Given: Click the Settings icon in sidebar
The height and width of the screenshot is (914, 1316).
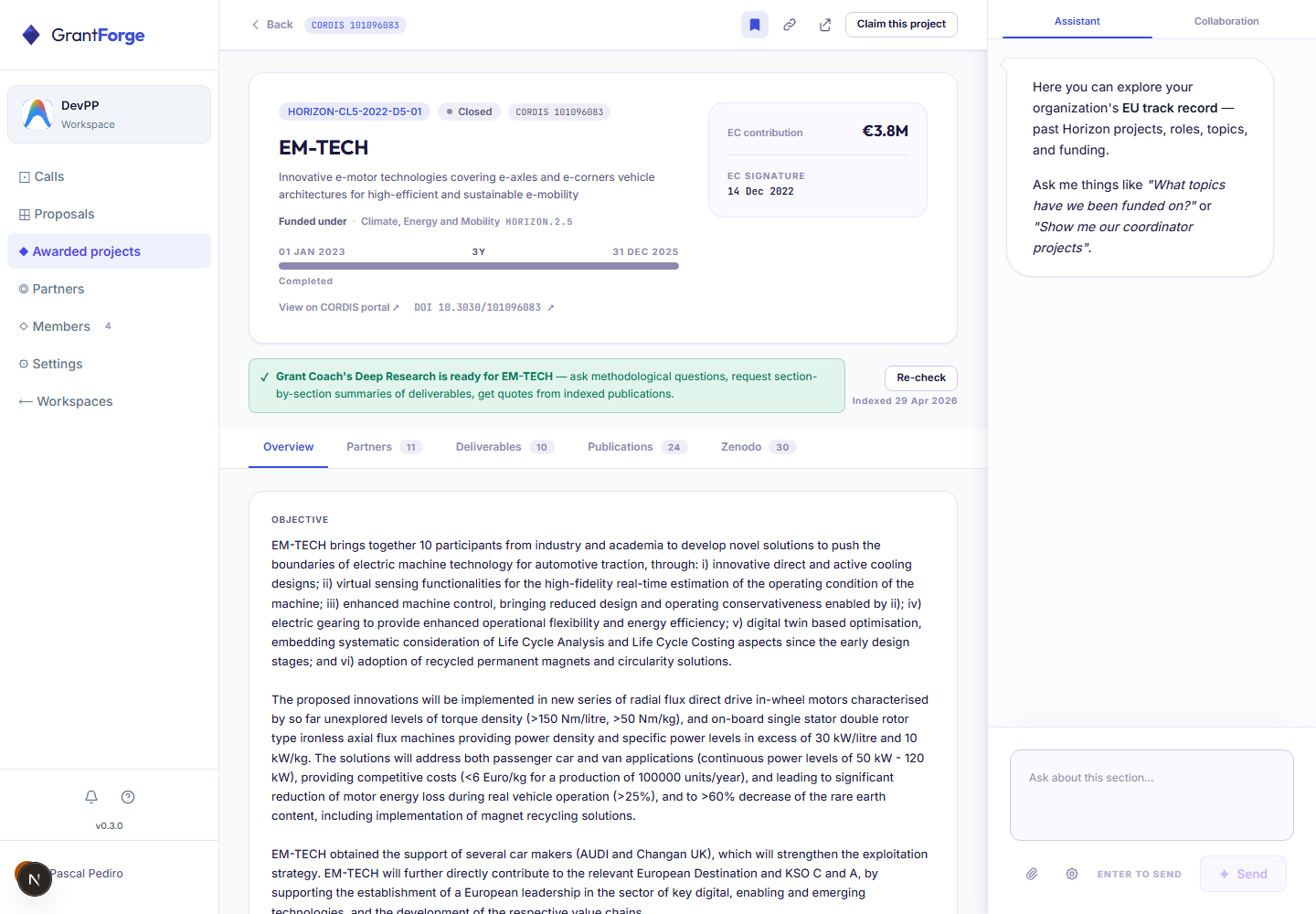Looking at the screenshot, I should pos(24,364).
